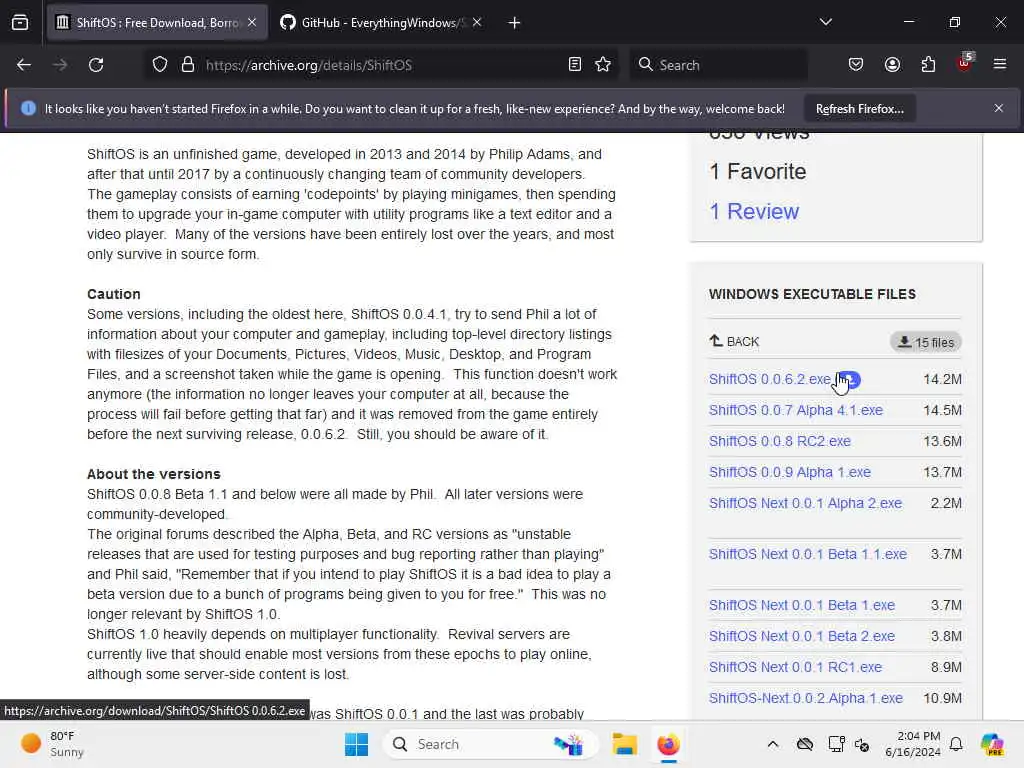Screen dimensions: 1024x768
Task: Open the tray icon beside the clock
Action: (x=861, y=744)
